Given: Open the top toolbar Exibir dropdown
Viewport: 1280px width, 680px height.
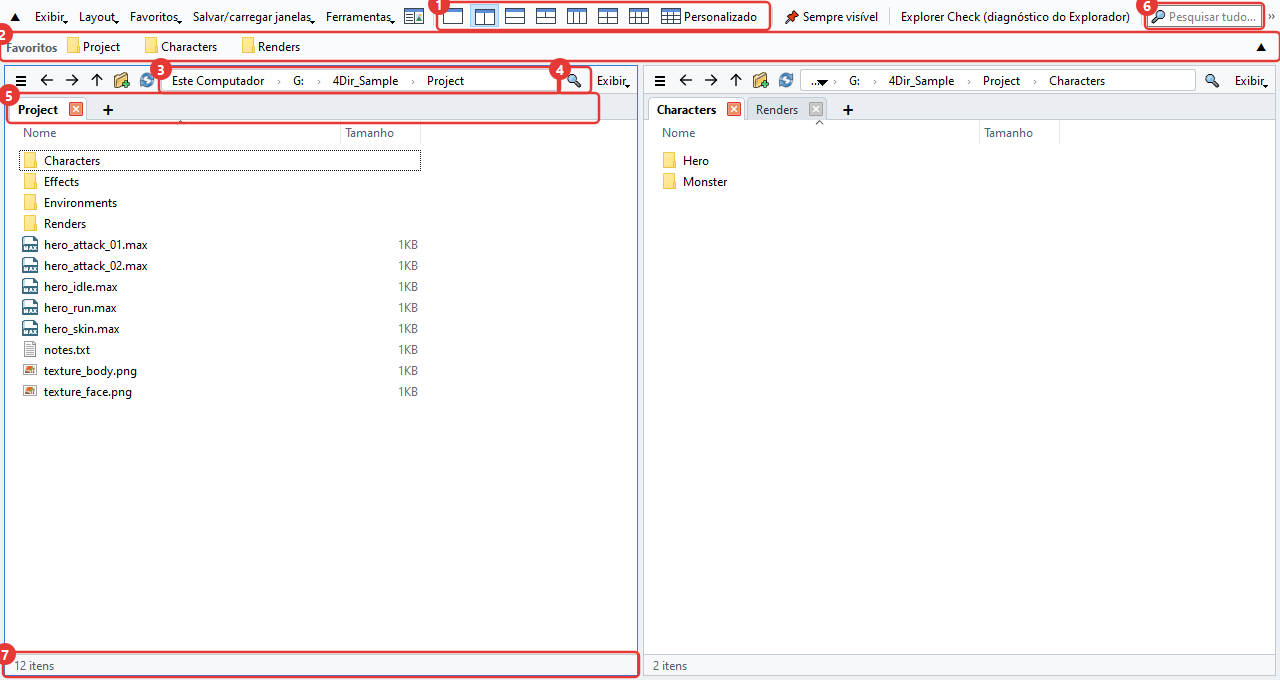Looking at the screenshot, I should 53,17.
